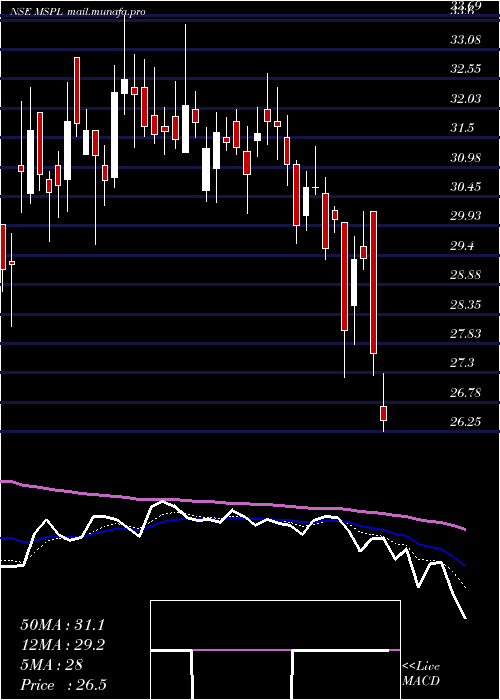
Task: Select the 30.98 price axis label
Action: (x=466, y=158)
